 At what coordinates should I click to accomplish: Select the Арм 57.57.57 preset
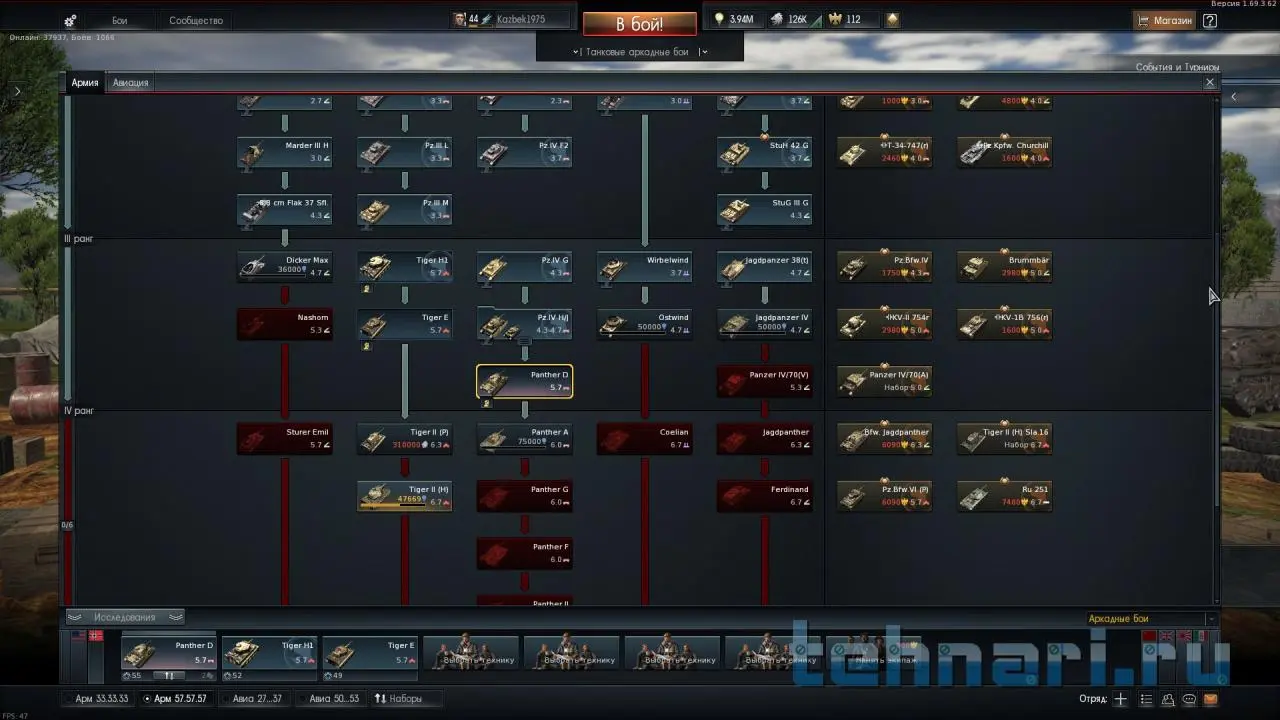pos(175,699)
